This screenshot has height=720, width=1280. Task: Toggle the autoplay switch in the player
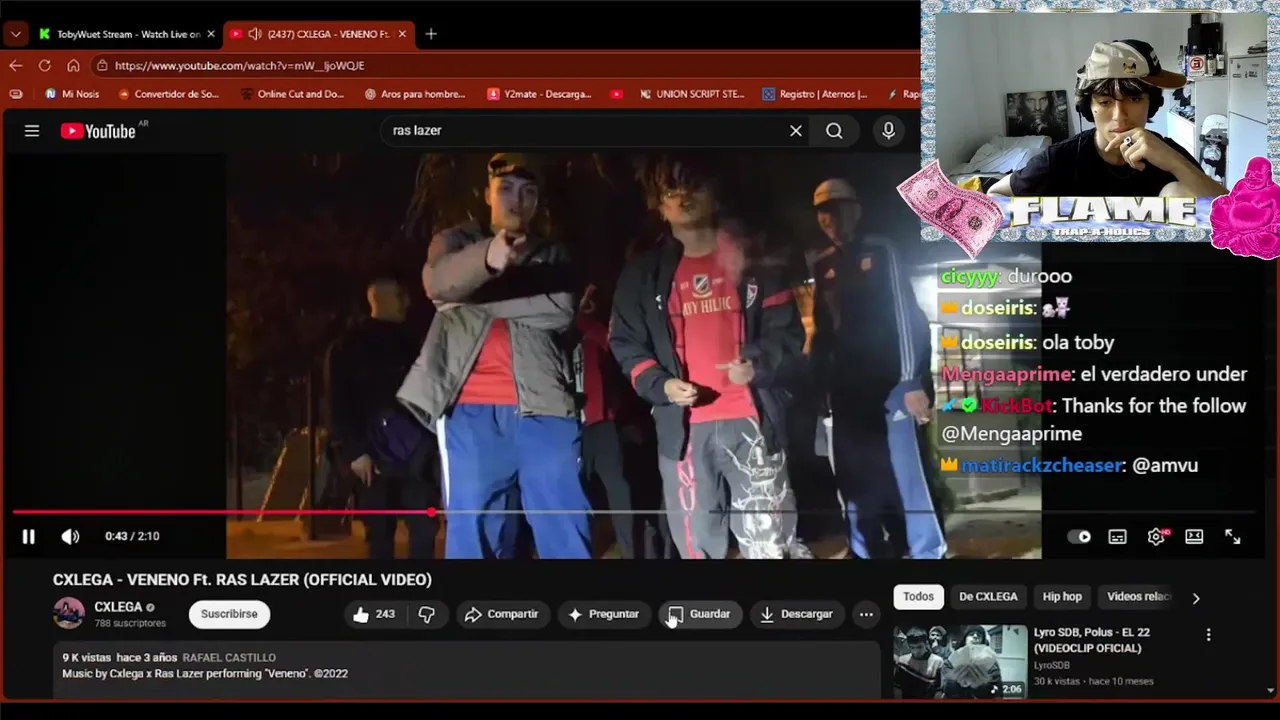tap(1079, 537)
